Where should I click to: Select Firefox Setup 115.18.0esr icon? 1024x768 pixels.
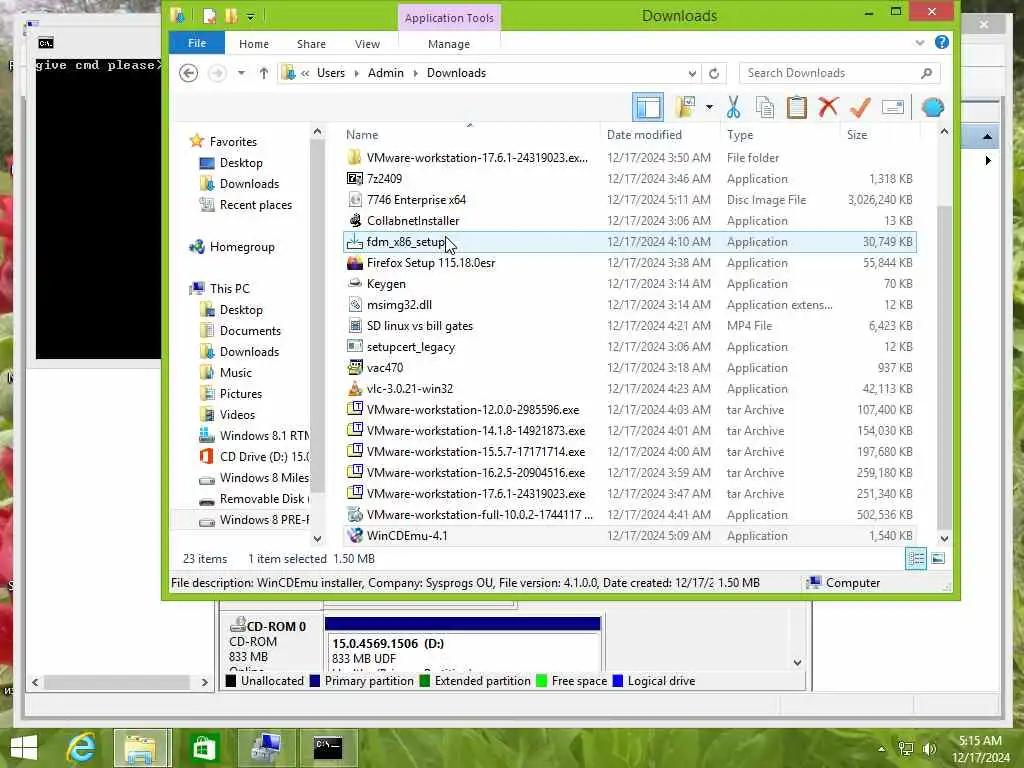pos(355,263)
